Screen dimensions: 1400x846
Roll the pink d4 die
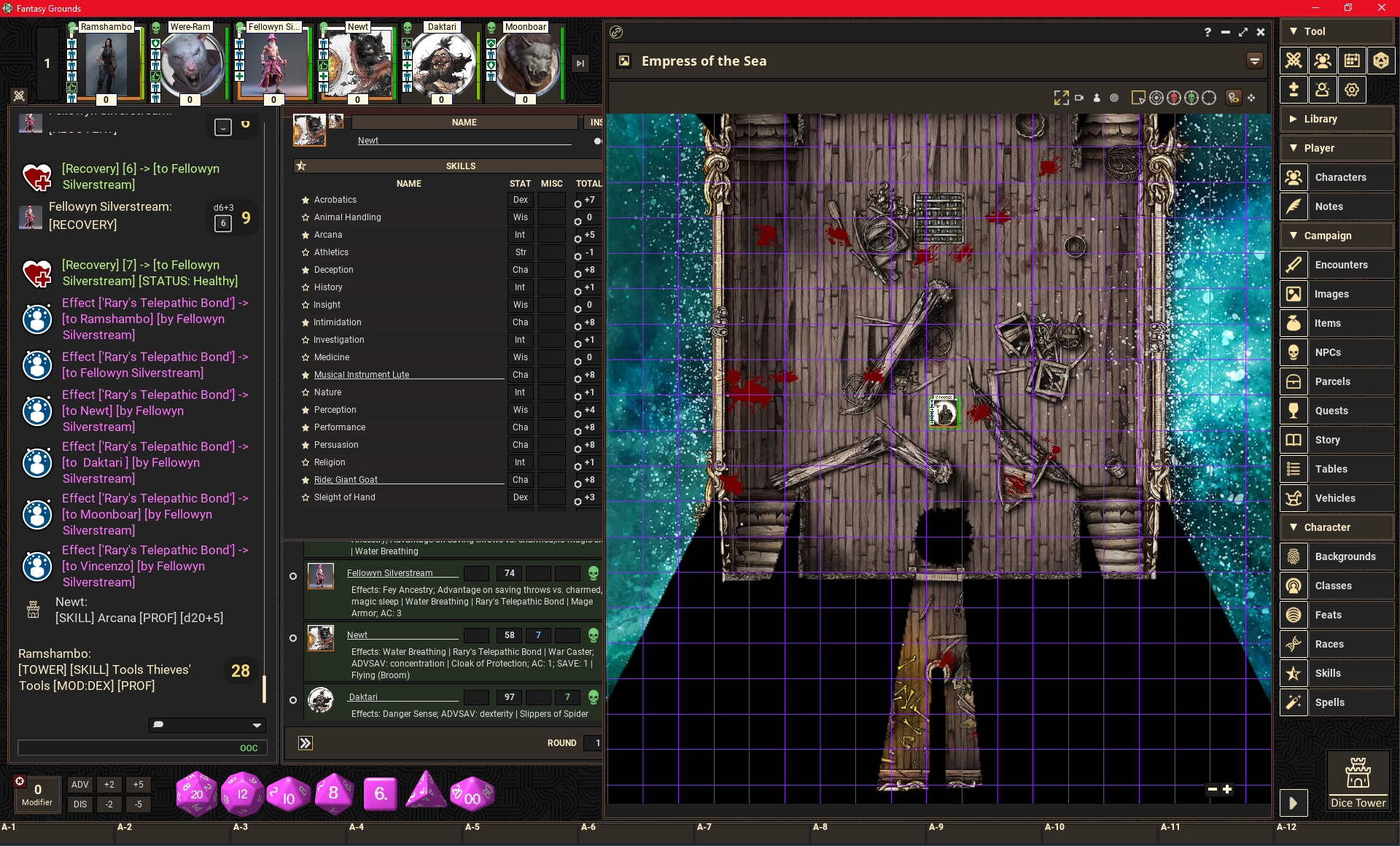(x=426, y=791)
